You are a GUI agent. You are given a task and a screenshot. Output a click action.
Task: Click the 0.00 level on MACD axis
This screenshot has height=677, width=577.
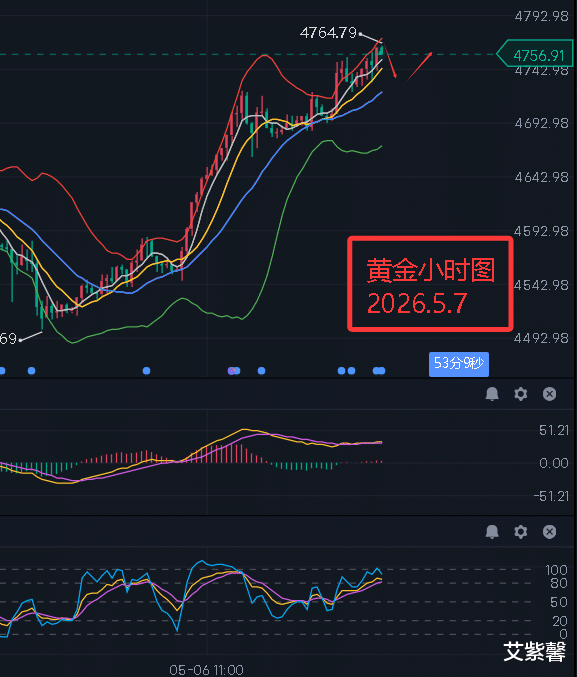554,463
